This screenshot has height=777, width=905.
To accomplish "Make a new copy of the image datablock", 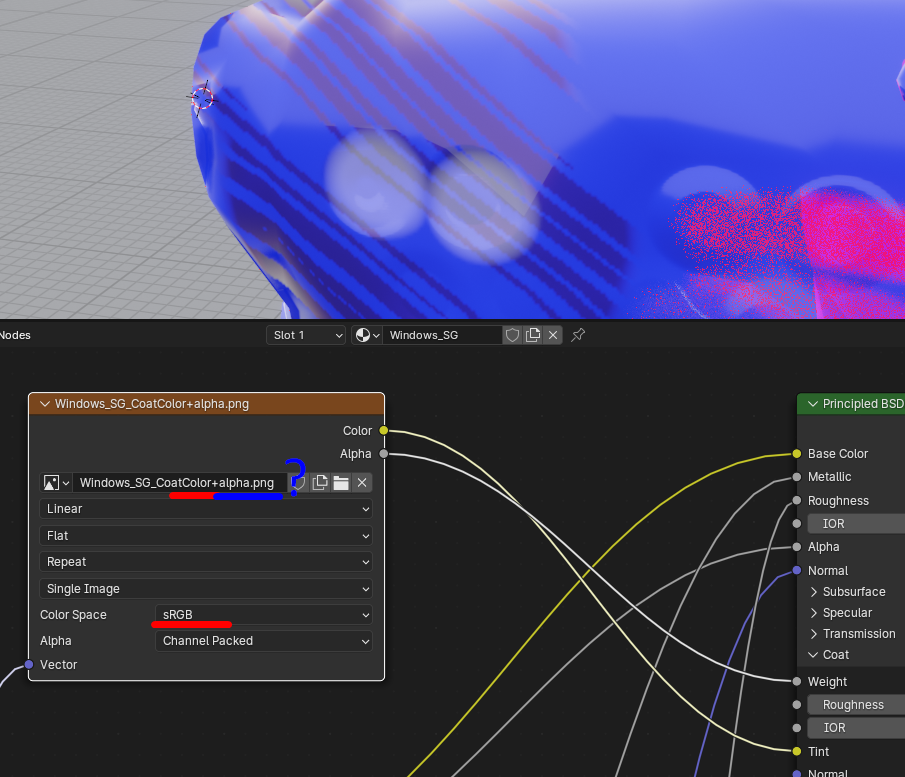I will pos(320,483).
